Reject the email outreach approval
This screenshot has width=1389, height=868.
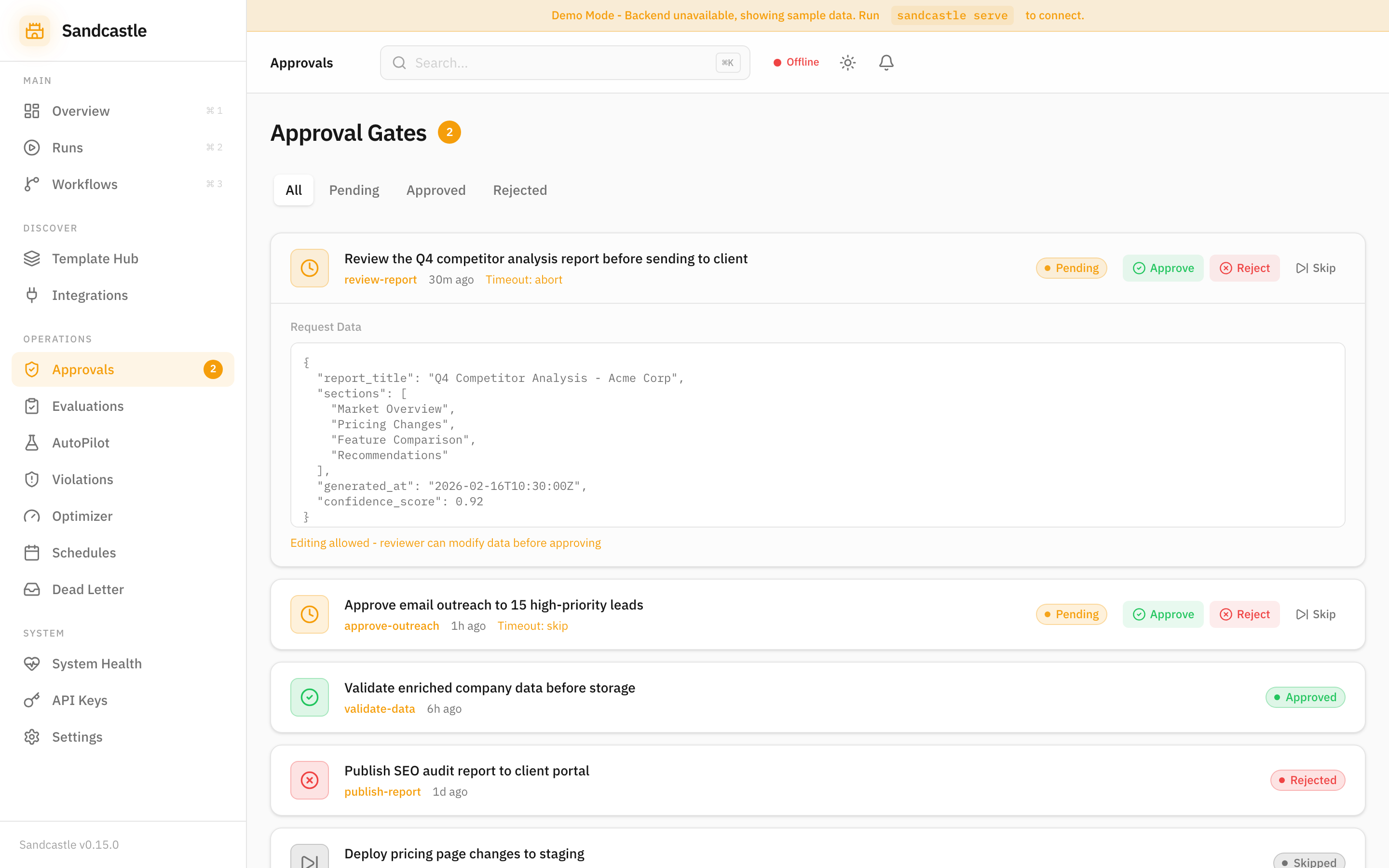(1244, 614)
